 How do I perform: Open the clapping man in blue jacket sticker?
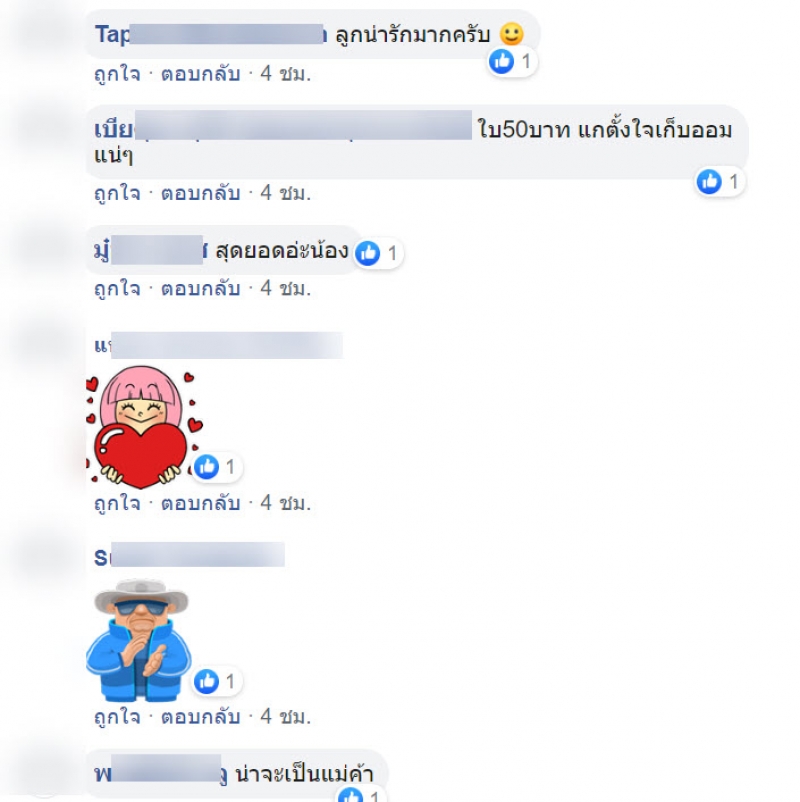click(x=139, y=640)
